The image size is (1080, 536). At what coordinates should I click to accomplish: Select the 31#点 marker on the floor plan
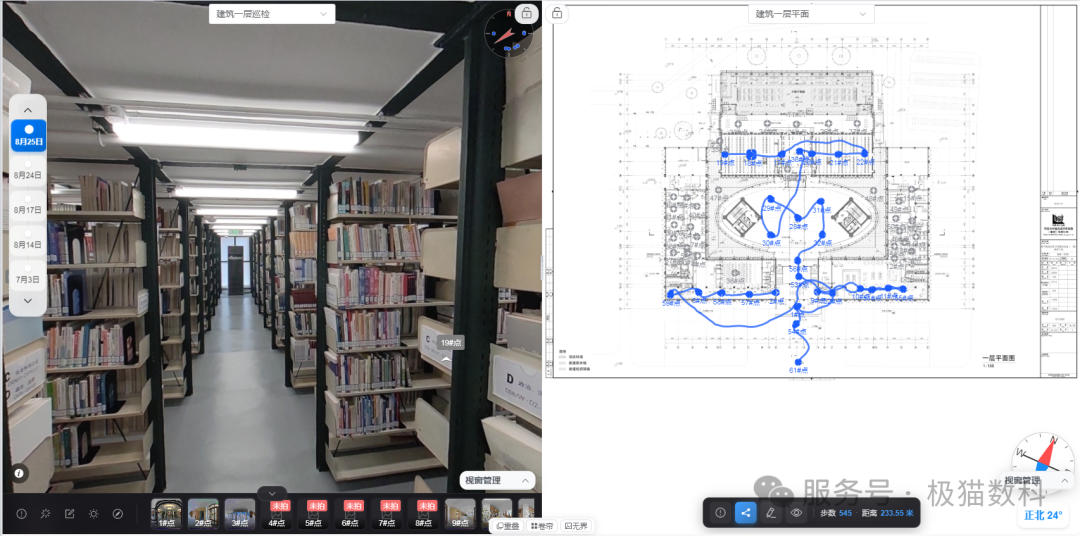820,201
